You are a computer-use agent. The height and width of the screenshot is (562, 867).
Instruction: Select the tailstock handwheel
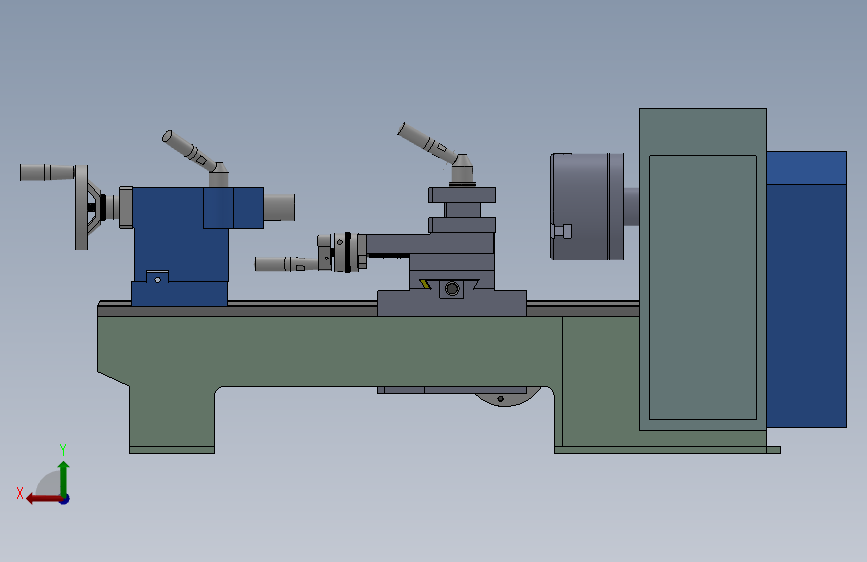click(x=82, y=207)
